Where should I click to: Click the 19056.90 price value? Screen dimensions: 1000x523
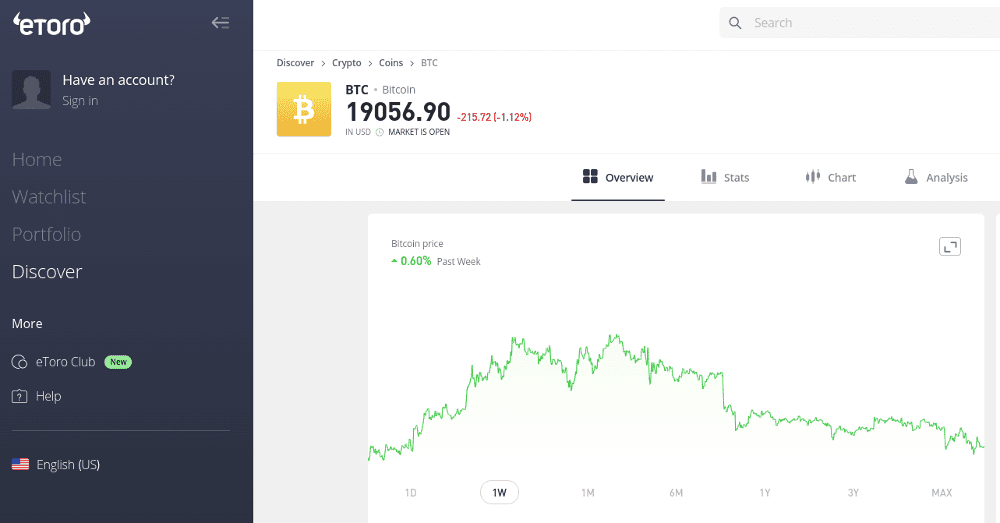click(x=398, y=112)
